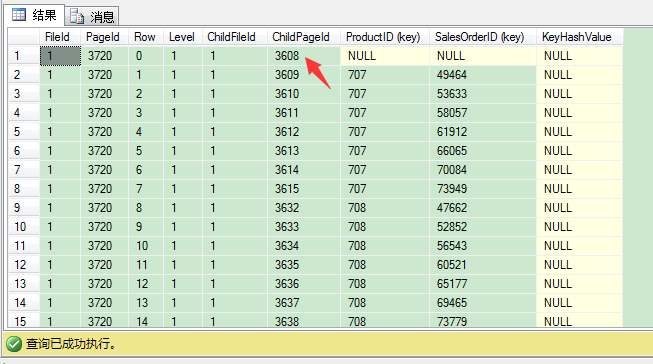
Task: Select the KeyHashValue column header
Action: coord(580,37)
